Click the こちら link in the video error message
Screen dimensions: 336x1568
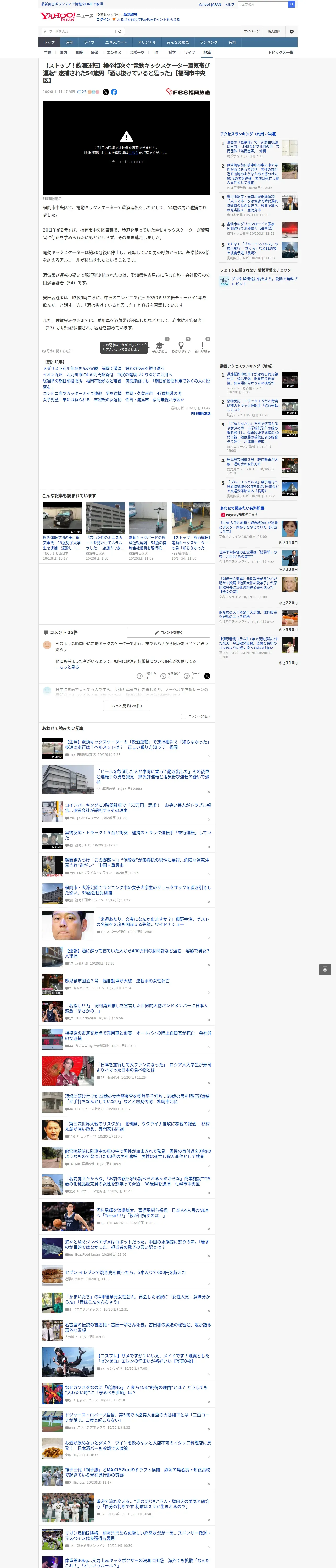point(133,153)
